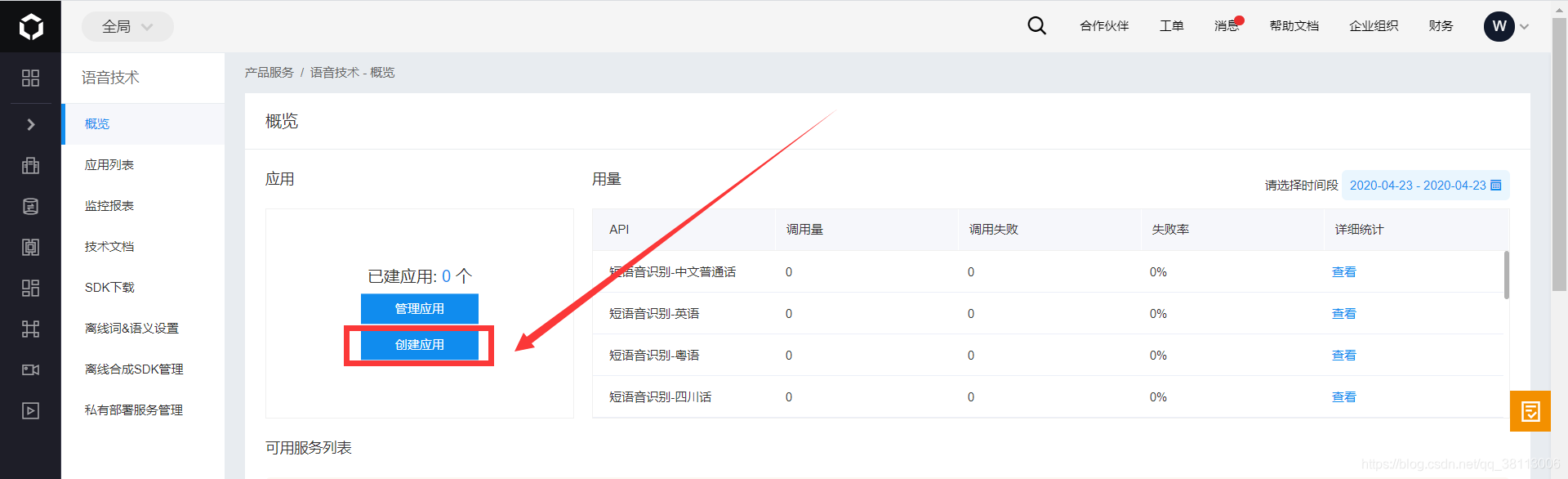
Task: Click the 调用失败 column header
Action: pyautogui.click(x=993, y=230)
